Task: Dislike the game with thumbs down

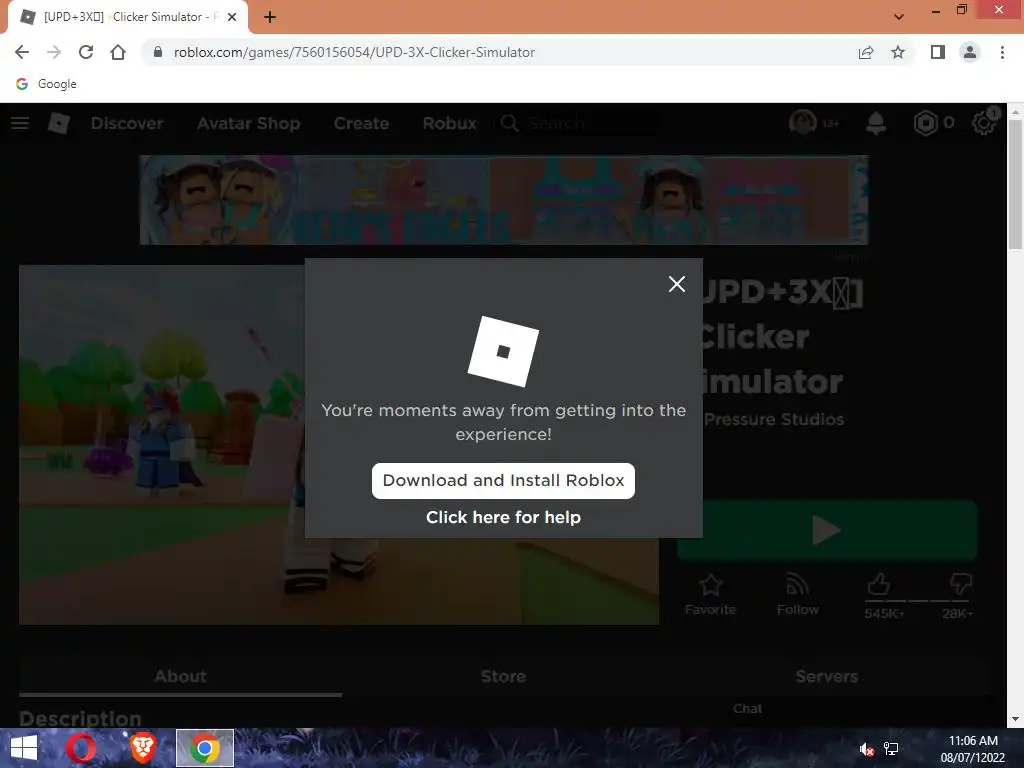Action: (959, 584)
